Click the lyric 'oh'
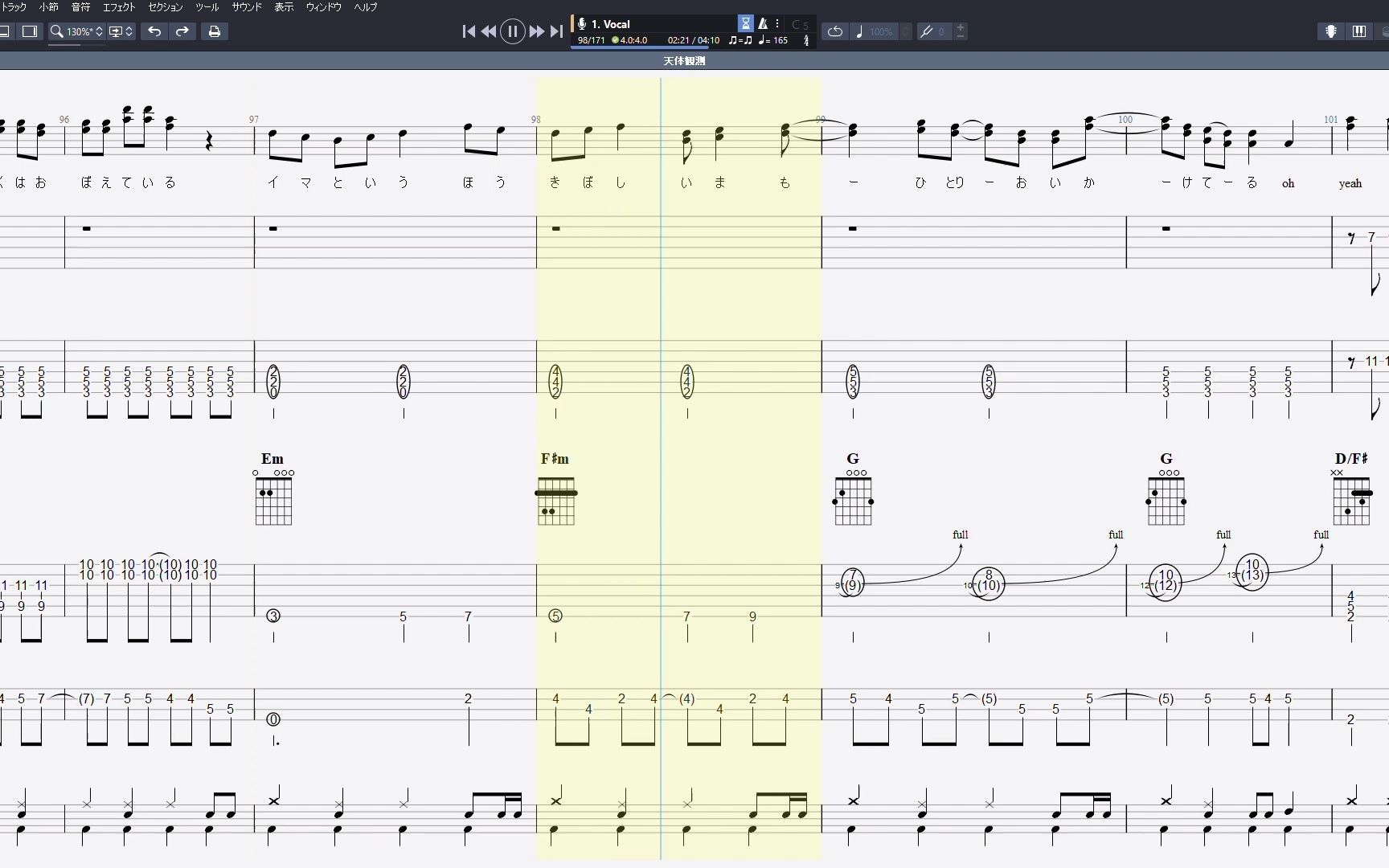 pos(1288,183)
